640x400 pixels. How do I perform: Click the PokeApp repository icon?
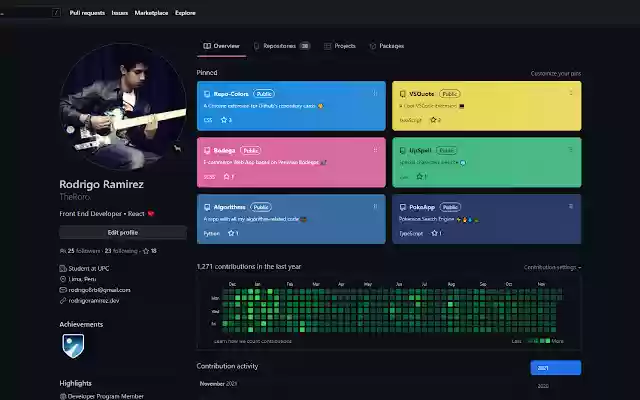pyautogui.click(x=402, y=207)
